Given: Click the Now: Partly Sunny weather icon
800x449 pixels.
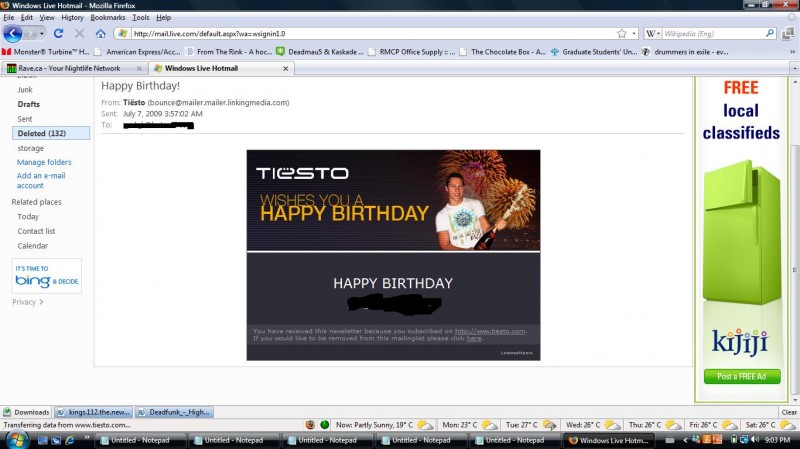Looking at the screenshot, I should point(425,425).
